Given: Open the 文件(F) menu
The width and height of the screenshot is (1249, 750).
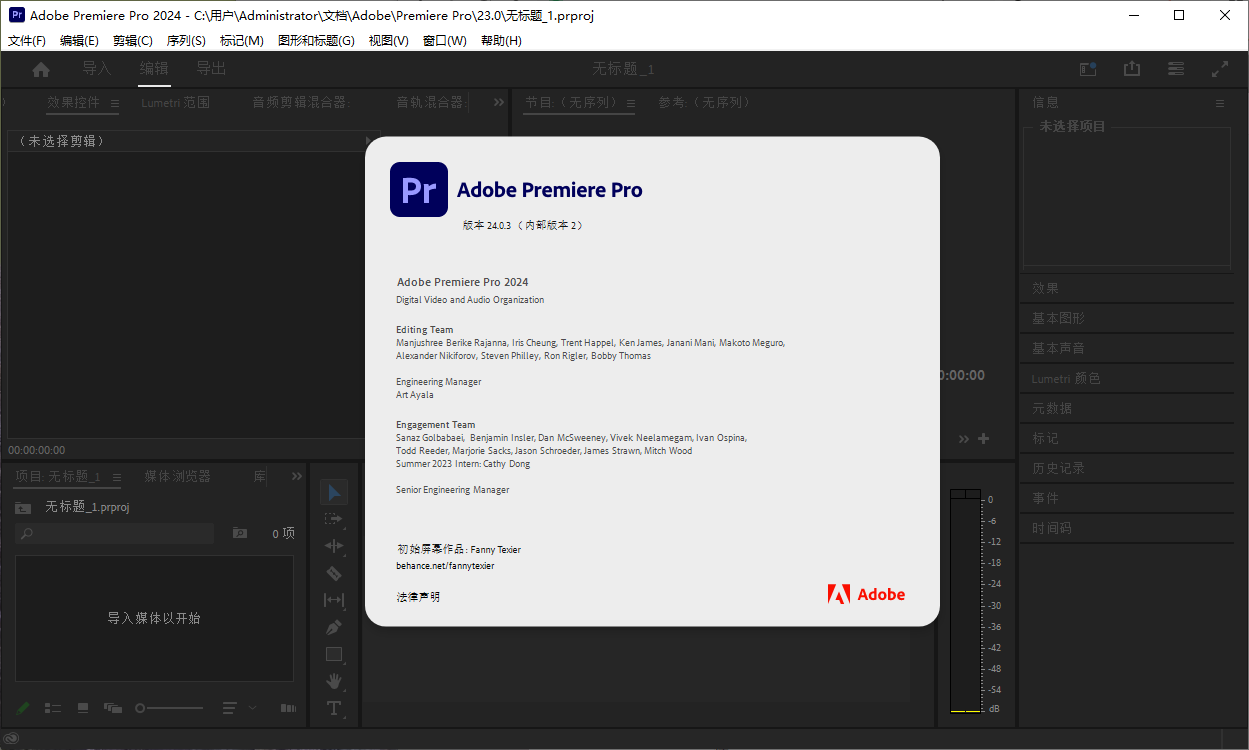Looking at the screenshot, I should click(x=27, y=41).
